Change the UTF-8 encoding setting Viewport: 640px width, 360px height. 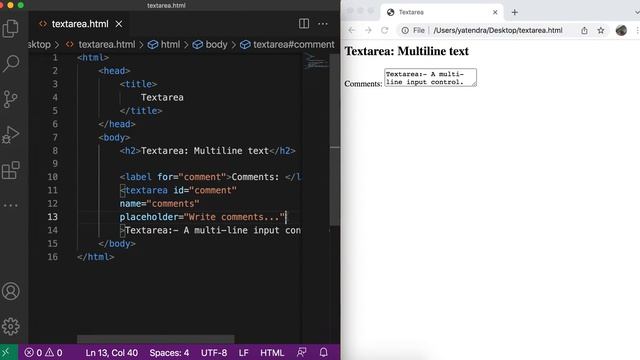pos(214,353)
